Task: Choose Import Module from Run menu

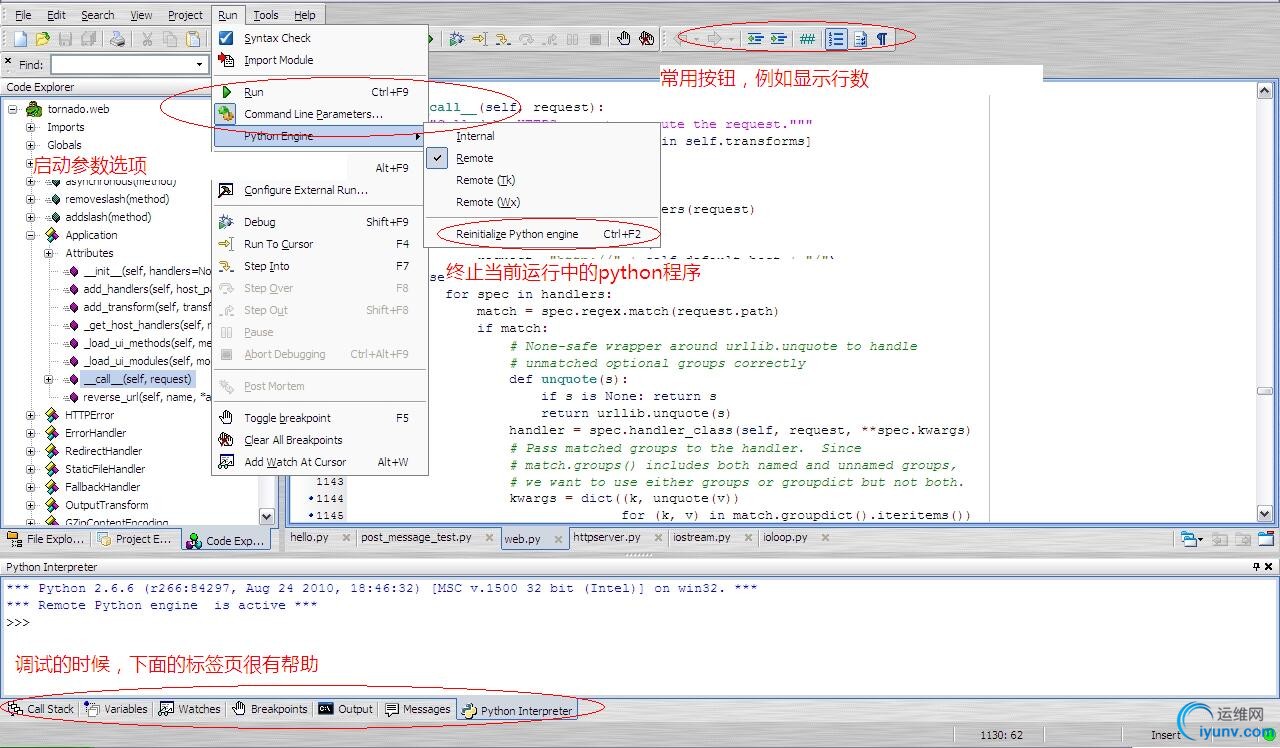Action: point(320,60)
